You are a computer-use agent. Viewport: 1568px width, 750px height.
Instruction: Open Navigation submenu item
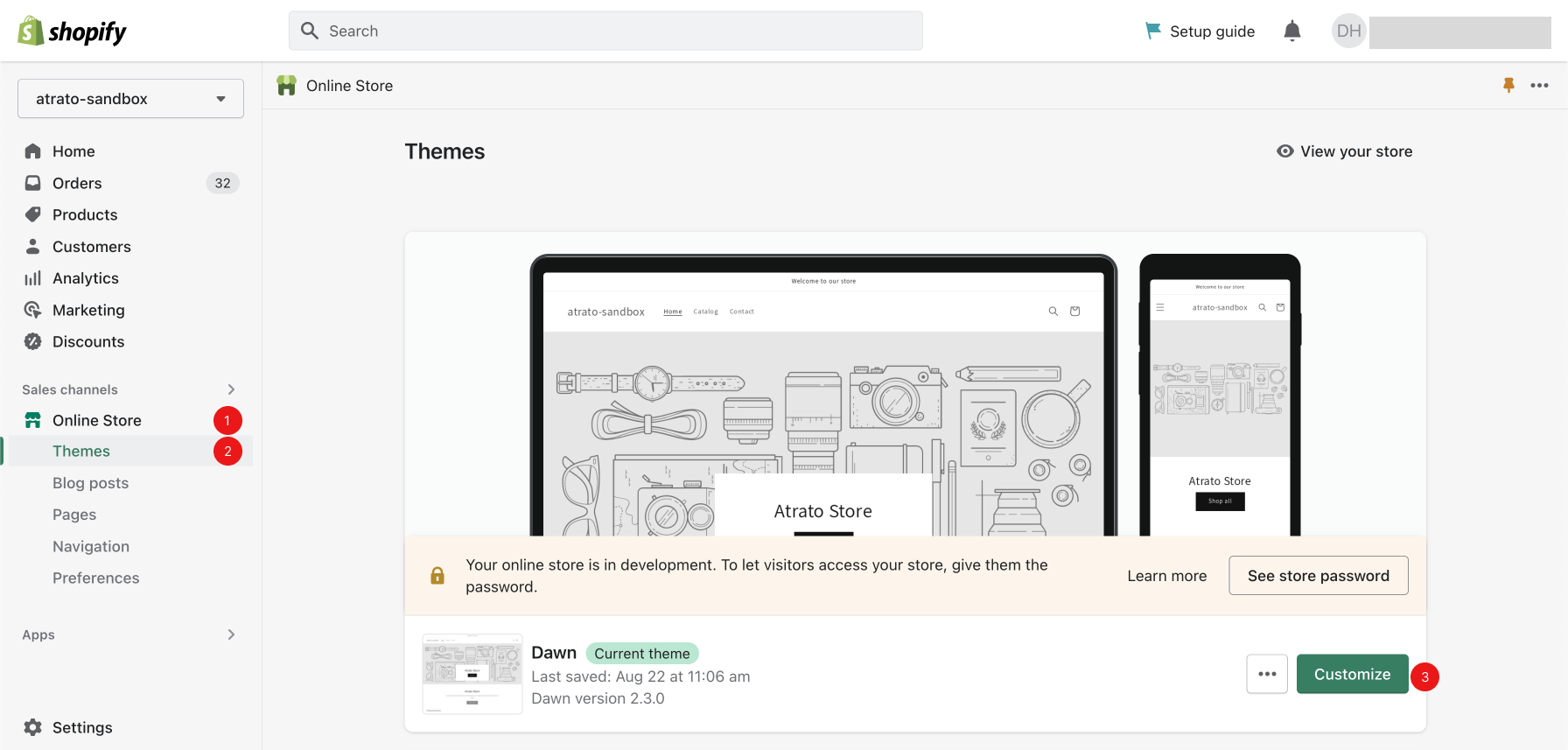[x=91, y=546]
